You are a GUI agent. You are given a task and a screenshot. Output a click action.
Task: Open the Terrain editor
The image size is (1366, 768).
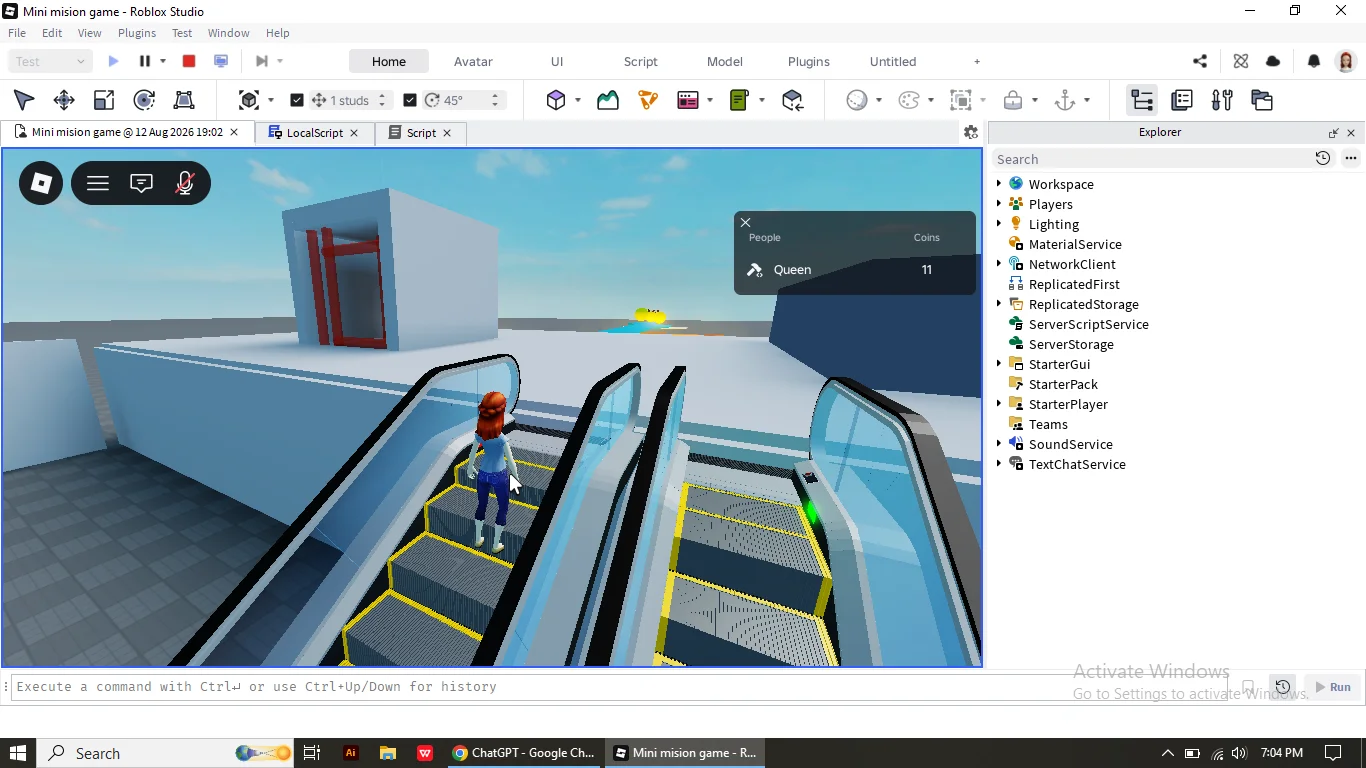click(x=608, y=100)
